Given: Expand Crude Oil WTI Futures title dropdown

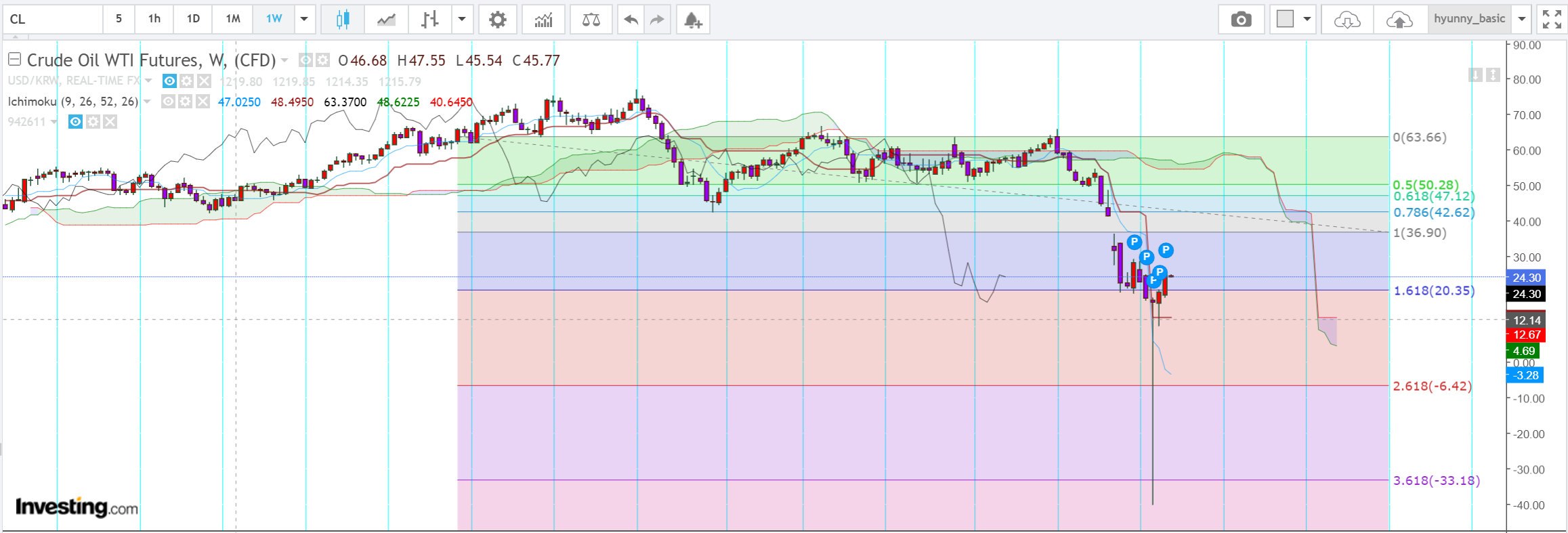Looking at the screenshot, I should 284,60.
